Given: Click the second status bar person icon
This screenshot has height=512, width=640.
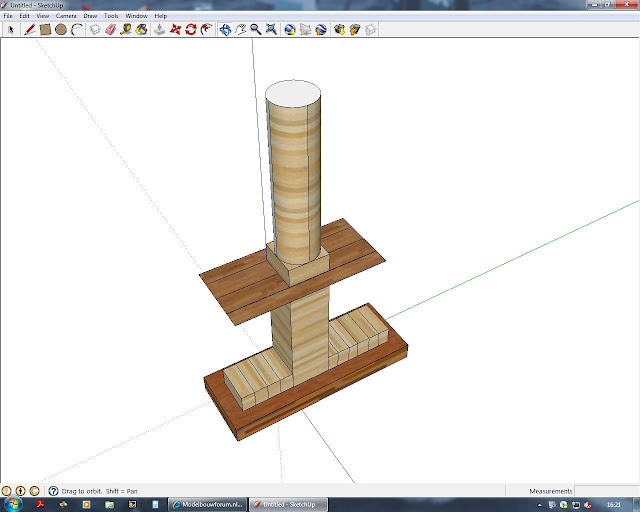Looking at the screenshot, I should [20, 491].
